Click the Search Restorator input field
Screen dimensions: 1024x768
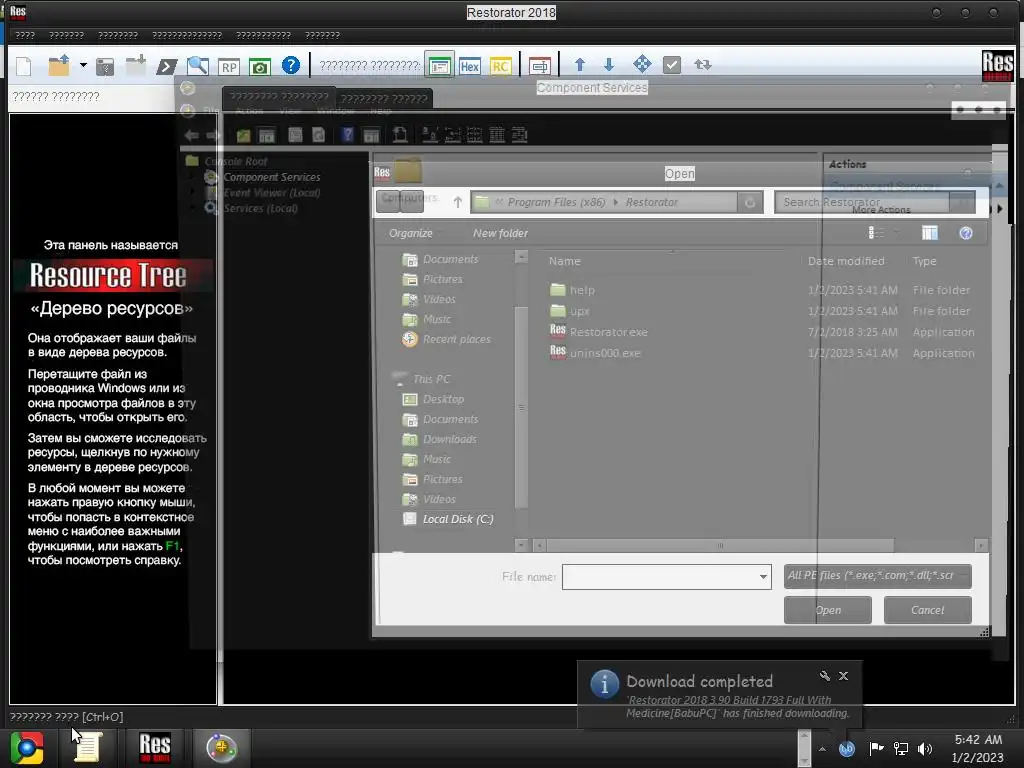862,202
